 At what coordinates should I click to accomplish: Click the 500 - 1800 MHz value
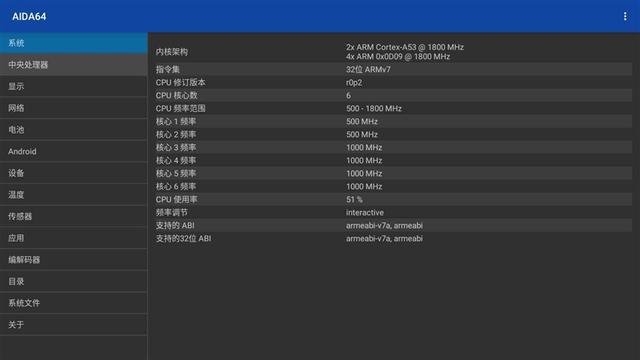click(374, 109)
